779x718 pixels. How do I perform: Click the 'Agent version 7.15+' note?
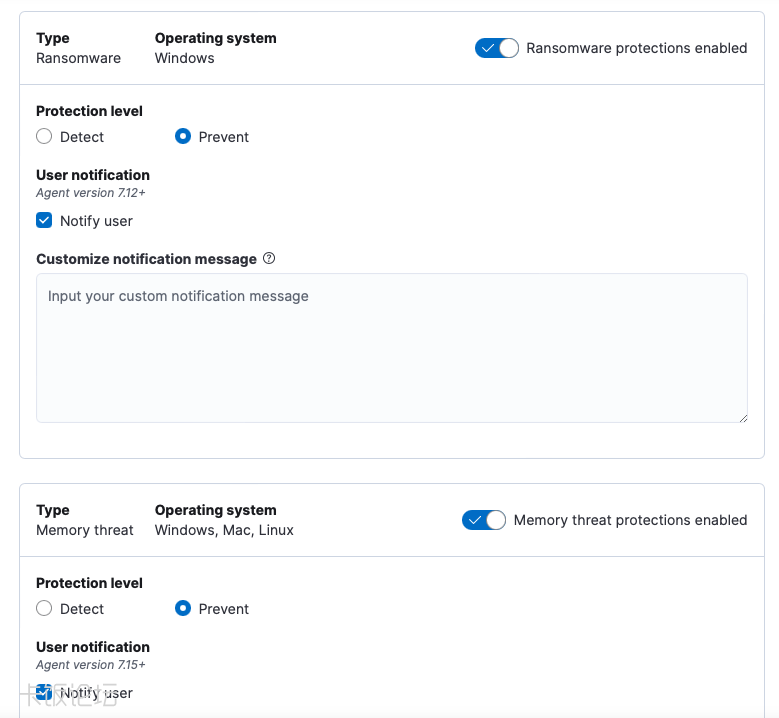tap(91, 665)
